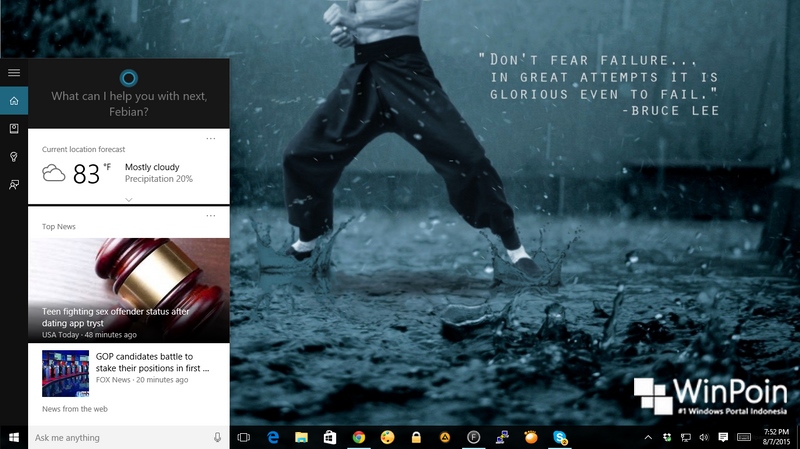Click 'USA Today · 48 minutes ago' source

[x=89, y=335]
